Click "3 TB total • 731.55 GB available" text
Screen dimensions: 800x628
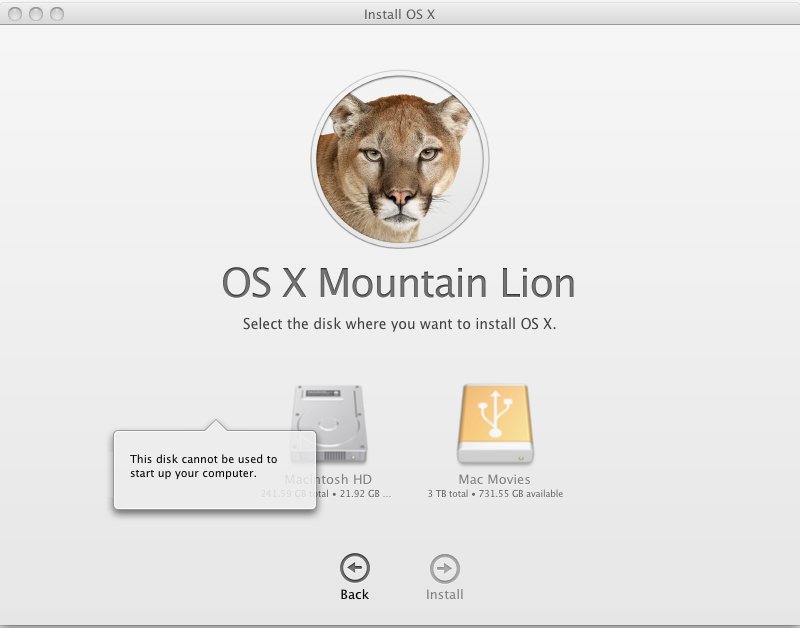click(x=495, y=494)
